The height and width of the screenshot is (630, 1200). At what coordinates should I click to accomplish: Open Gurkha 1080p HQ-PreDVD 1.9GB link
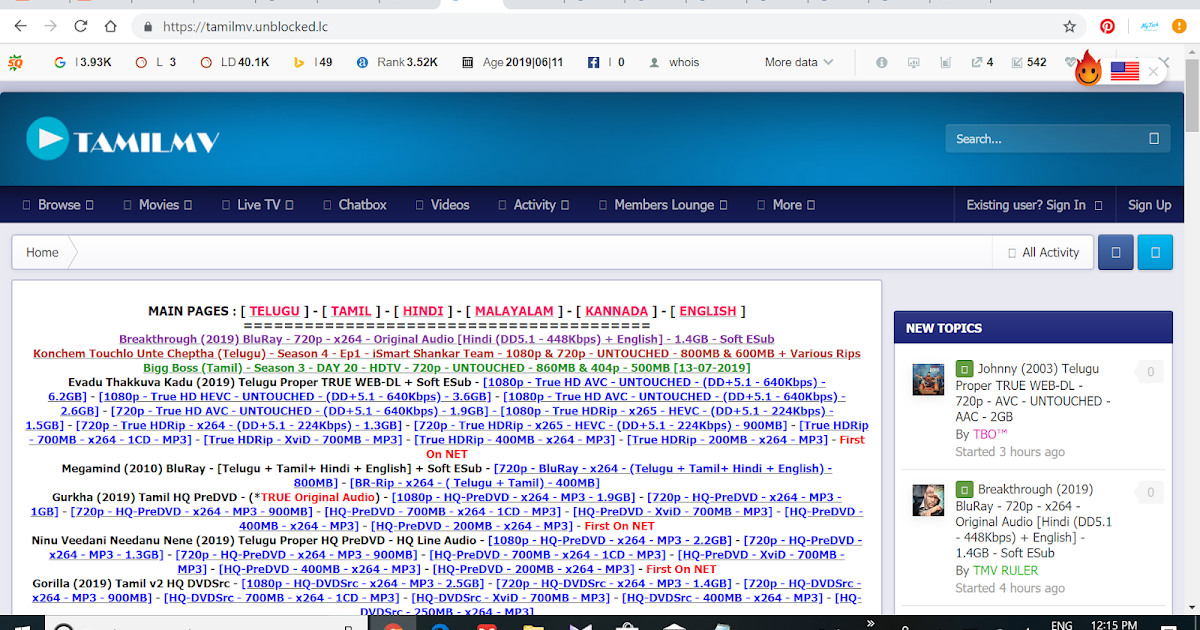point(514,497)
